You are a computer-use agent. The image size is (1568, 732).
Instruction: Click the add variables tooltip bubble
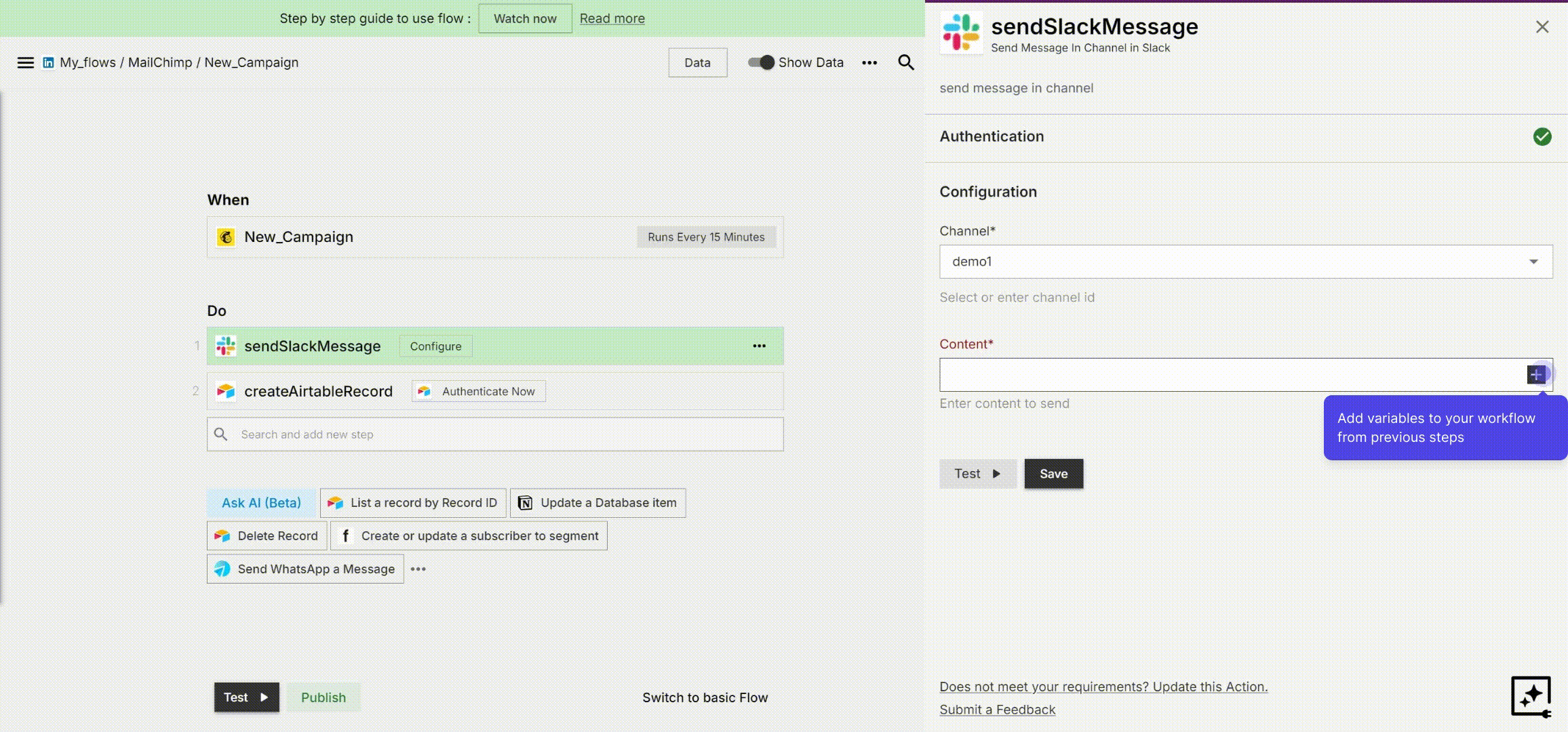[1445, 428]
